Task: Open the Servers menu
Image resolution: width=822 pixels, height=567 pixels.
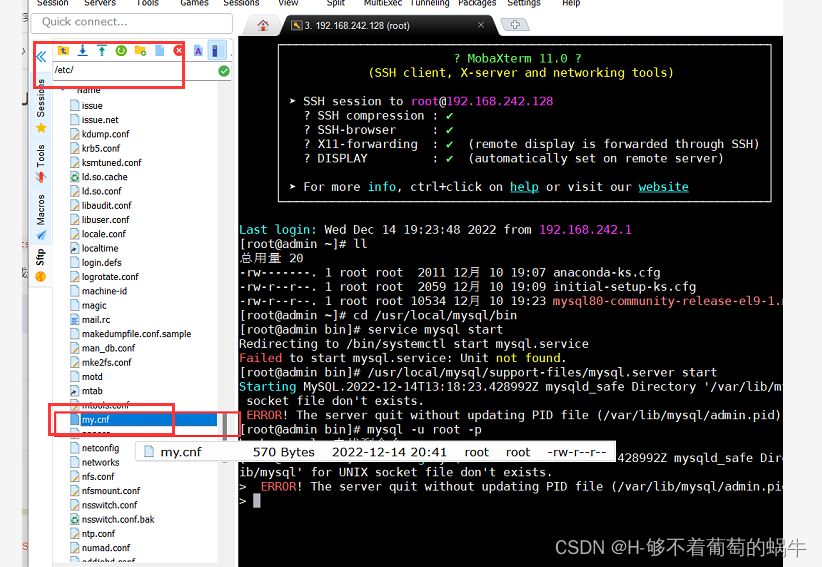Action: pyautogui.click(x=100, y=3)
